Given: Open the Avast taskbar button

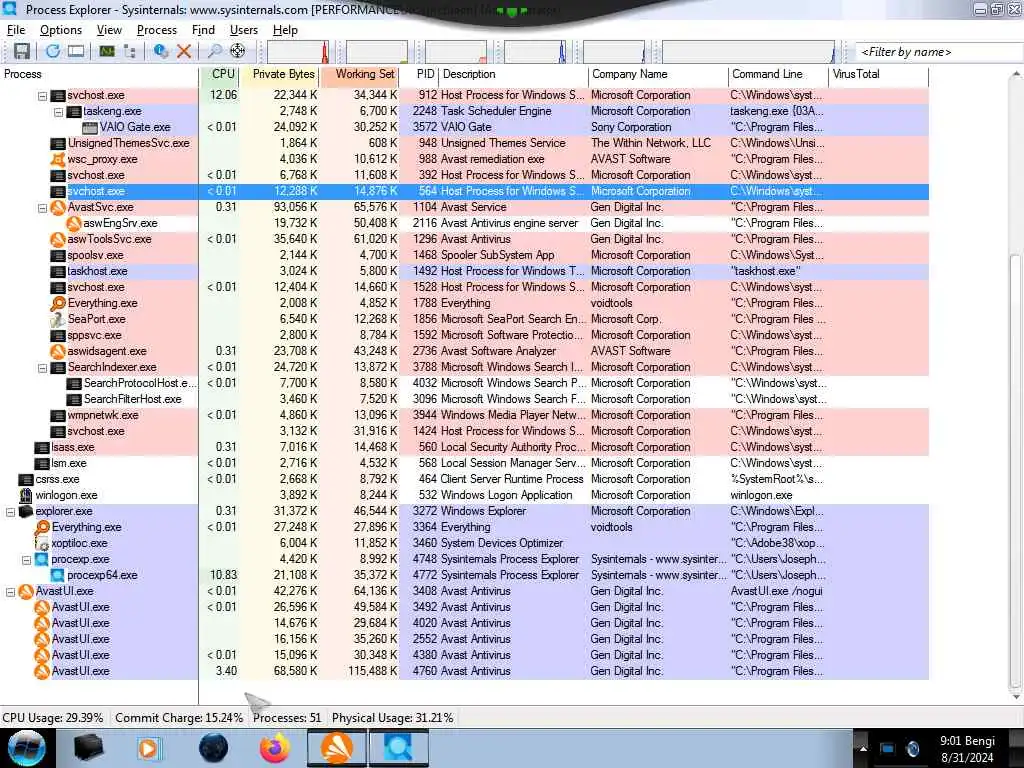Looking at the screenshot, I should tap(337, 748).
